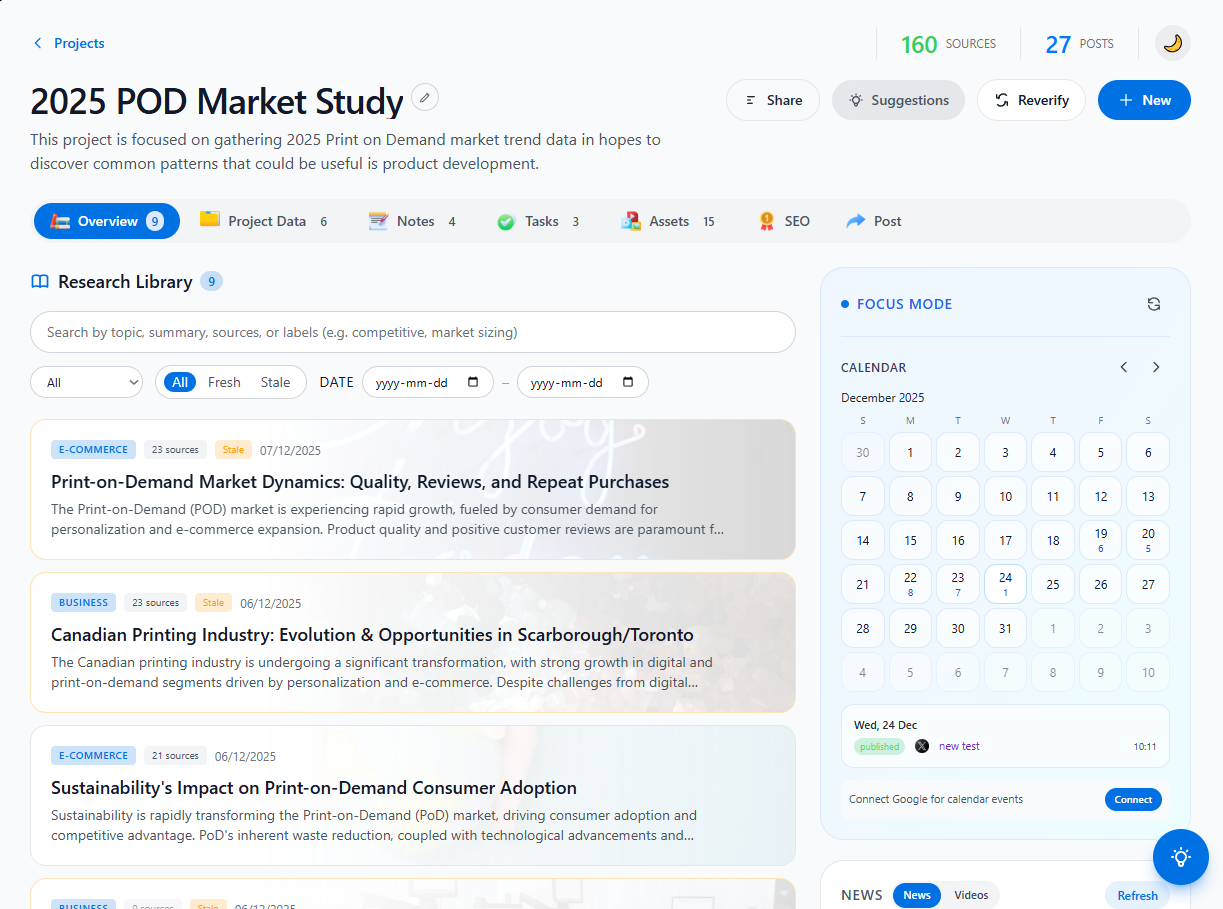This screenshot has height=909, width=1223.
Task: Filter library by Stale
Action: (x=275, y=382)
